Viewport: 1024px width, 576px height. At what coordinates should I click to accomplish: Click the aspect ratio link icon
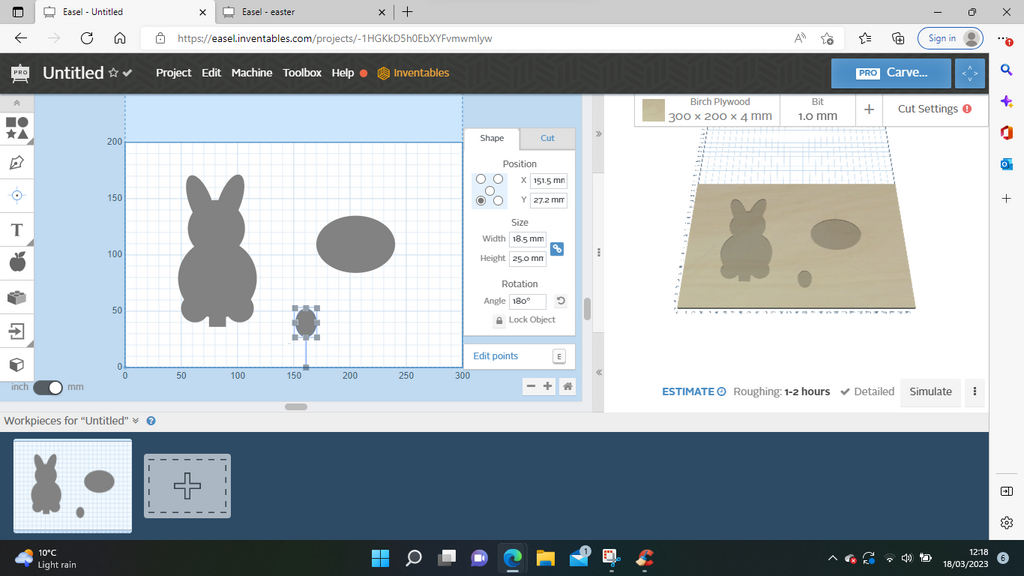coord(557,249)
